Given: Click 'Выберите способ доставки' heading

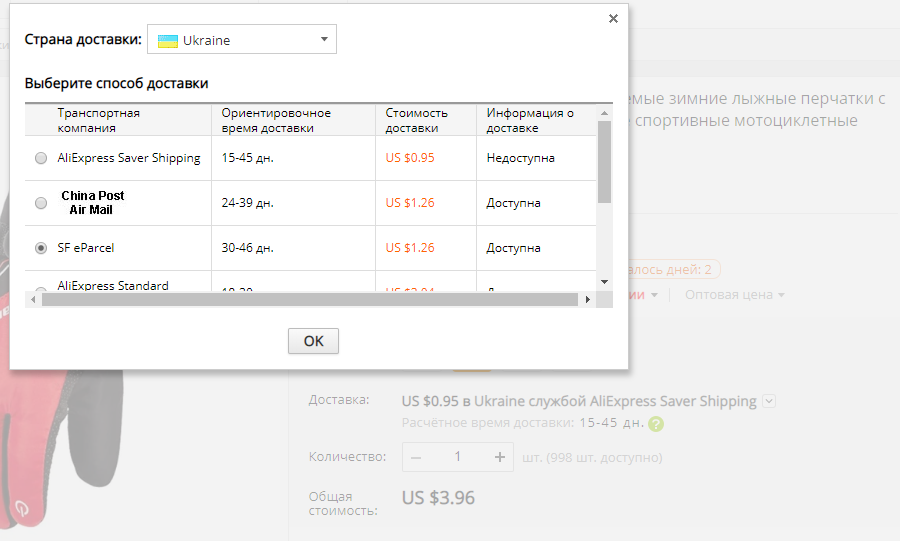Looking at the screenshot, I should coord(117,83).
